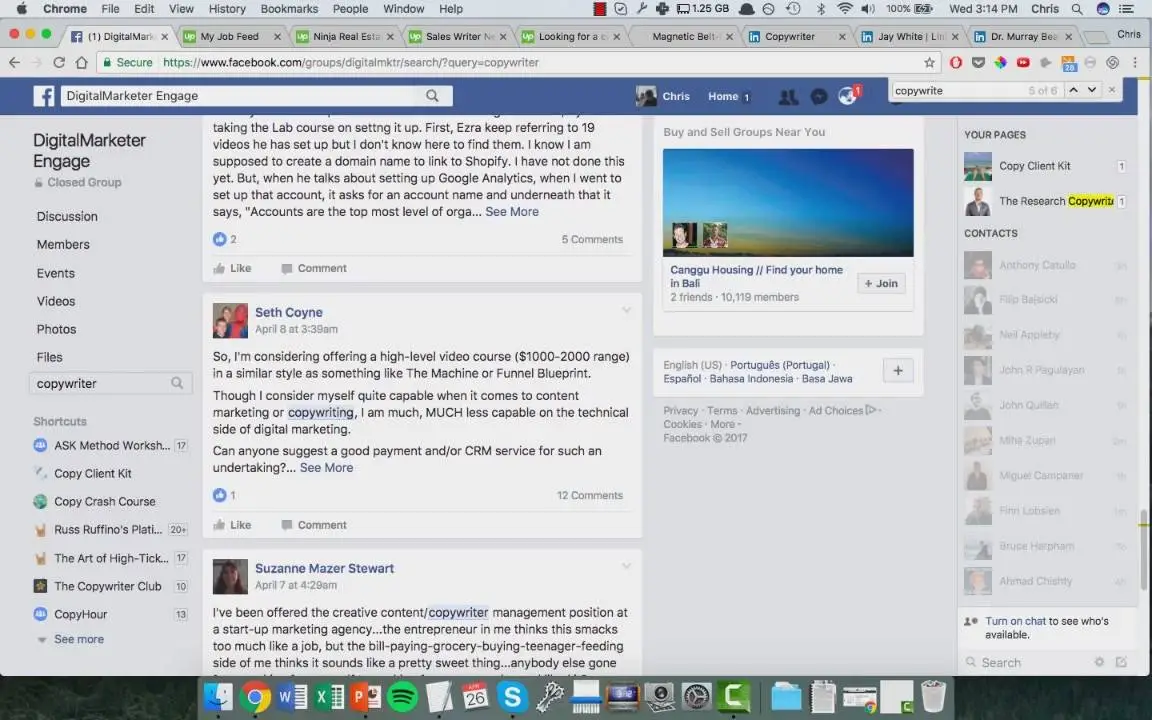Open the group's Files section
Viewport: 1152px width, 720px height.
click(49, 357)
